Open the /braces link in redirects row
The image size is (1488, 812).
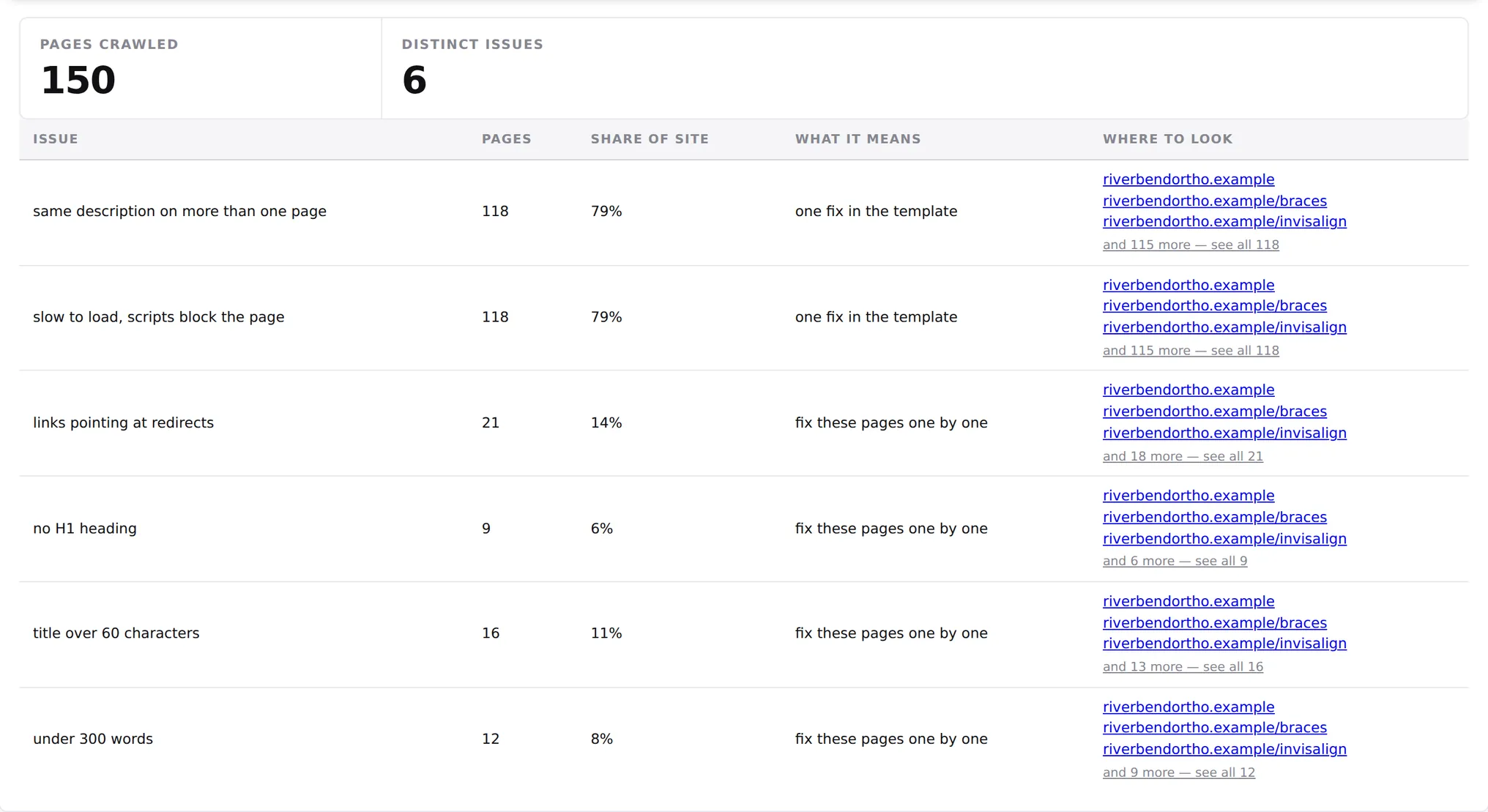(x=1214, y=411)
